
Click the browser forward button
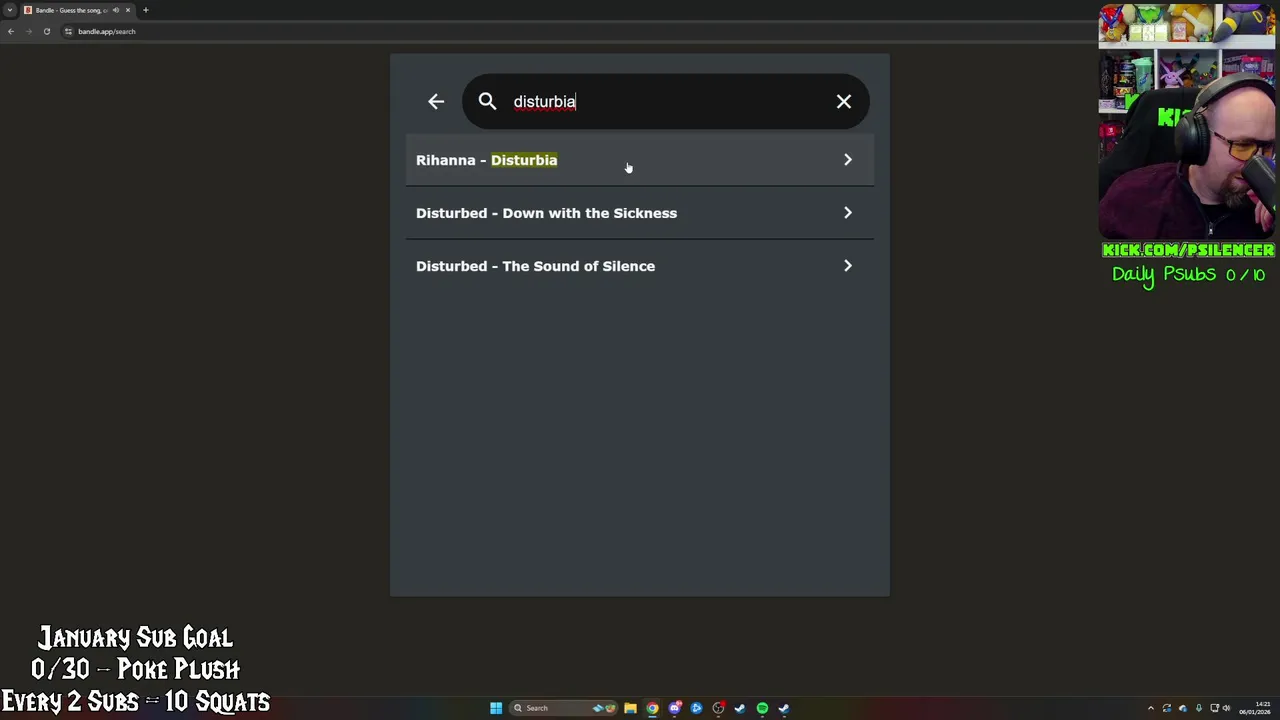[29, 31]
